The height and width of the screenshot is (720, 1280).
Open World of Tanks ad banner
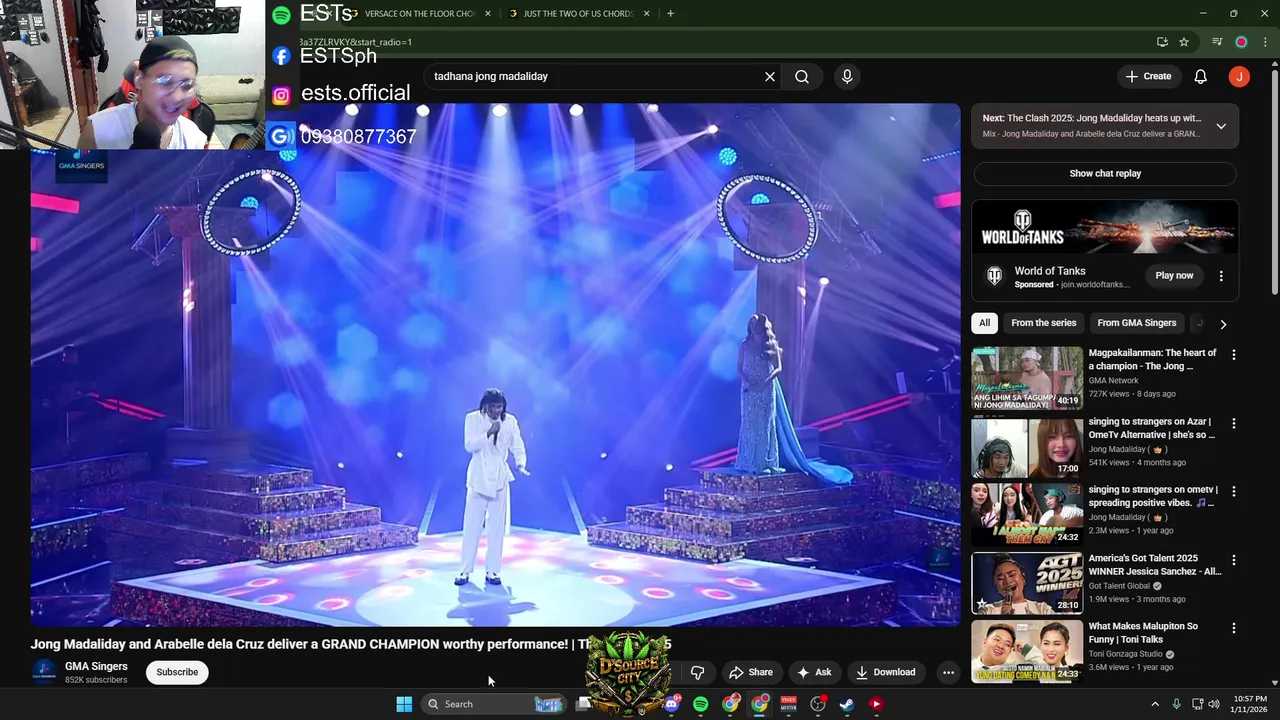pyautogui.click(x=1105, y=227)
